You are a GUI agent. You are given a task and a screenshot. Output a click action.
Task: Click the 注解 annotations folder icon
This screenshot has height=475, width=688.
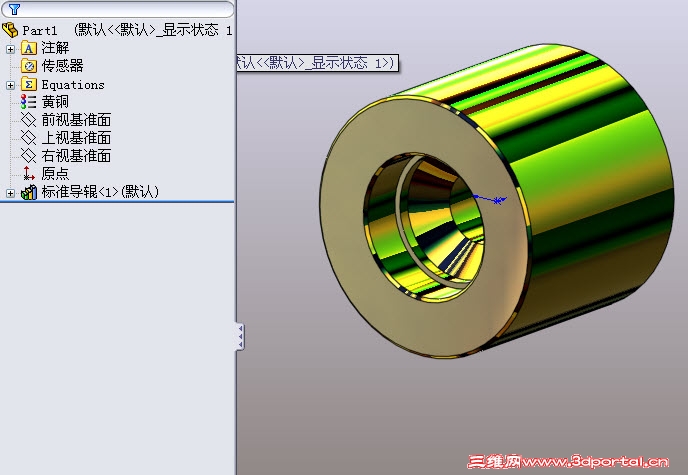(29, 48)
